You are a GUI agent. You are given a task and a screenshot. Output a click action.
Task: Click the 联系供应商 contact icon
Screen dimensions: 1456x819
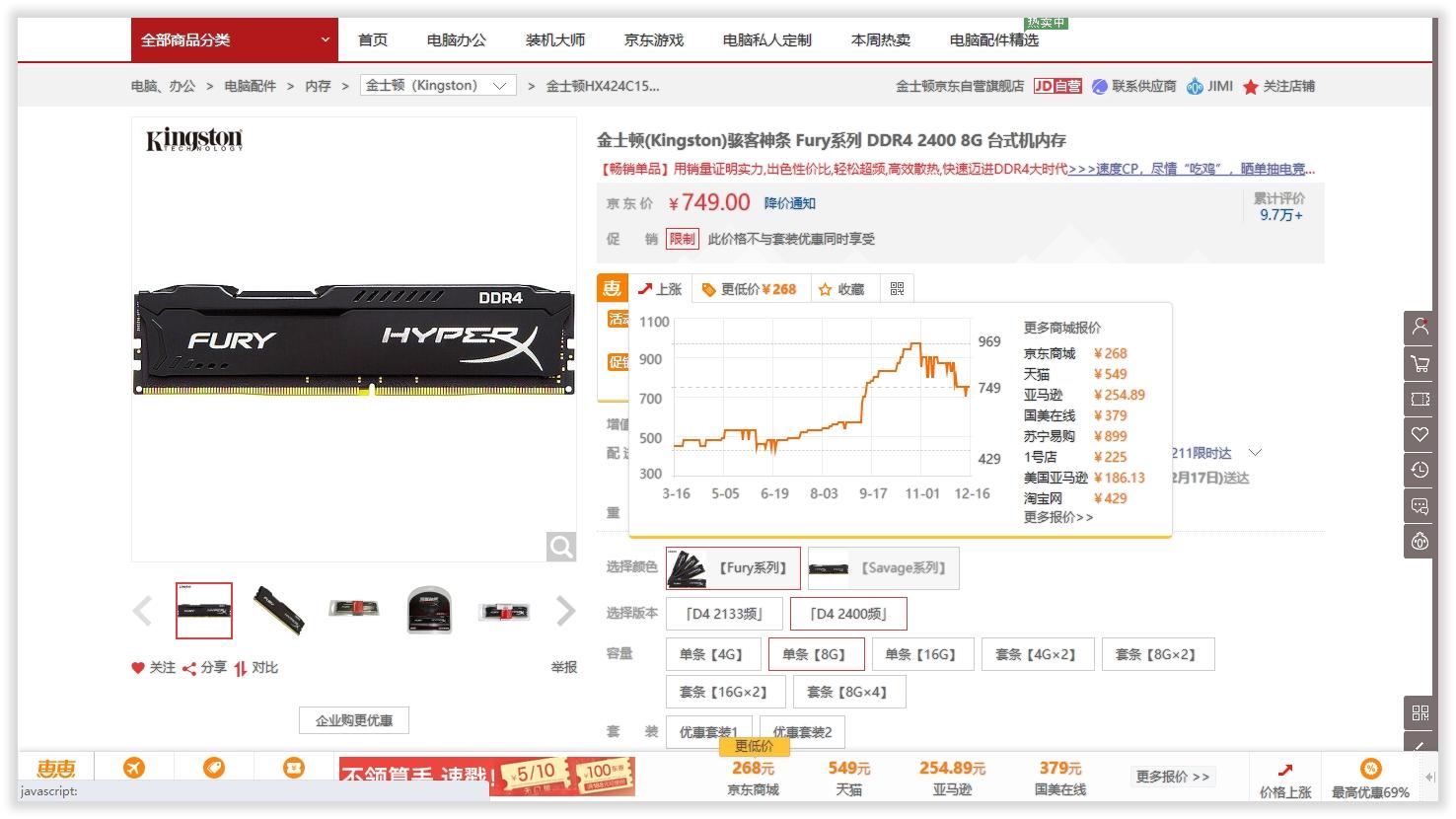tap(1100, 86)
